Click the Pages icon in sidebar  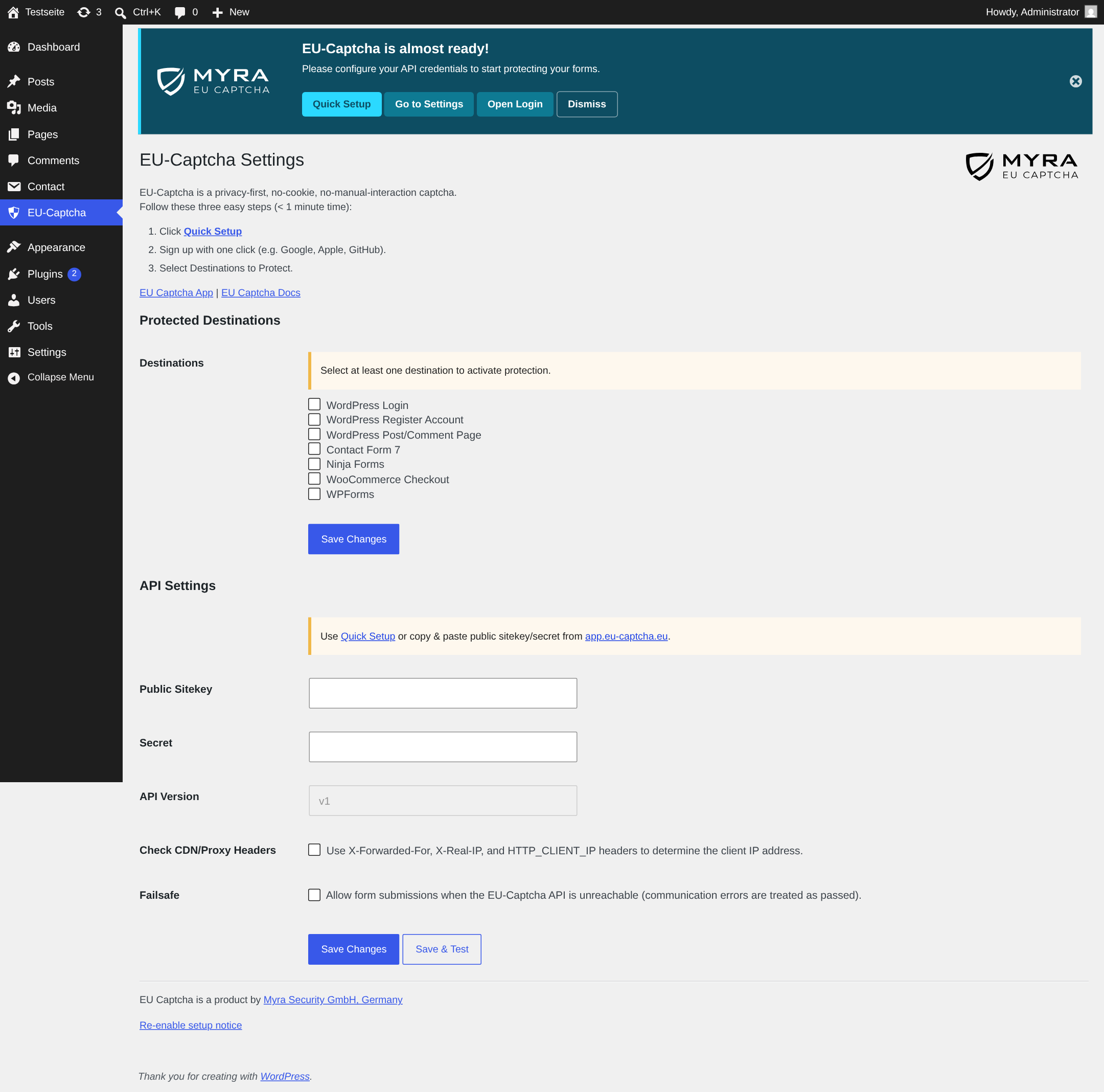click(14, 134)
